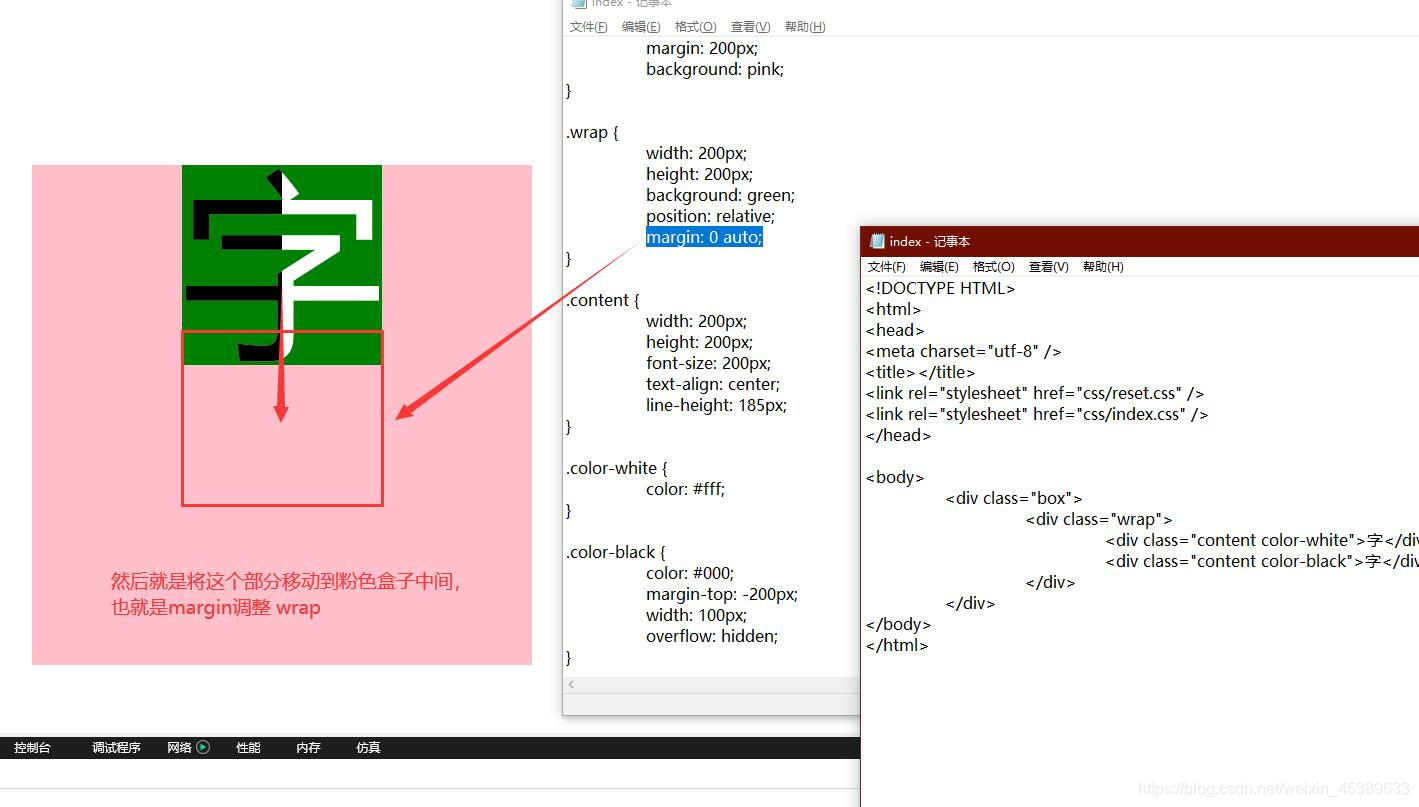Open 文件(F) menu in the back CSS Notepad window
This screenshot has height=807, width=1419.
pyautogui.click(x=588, y=27)
